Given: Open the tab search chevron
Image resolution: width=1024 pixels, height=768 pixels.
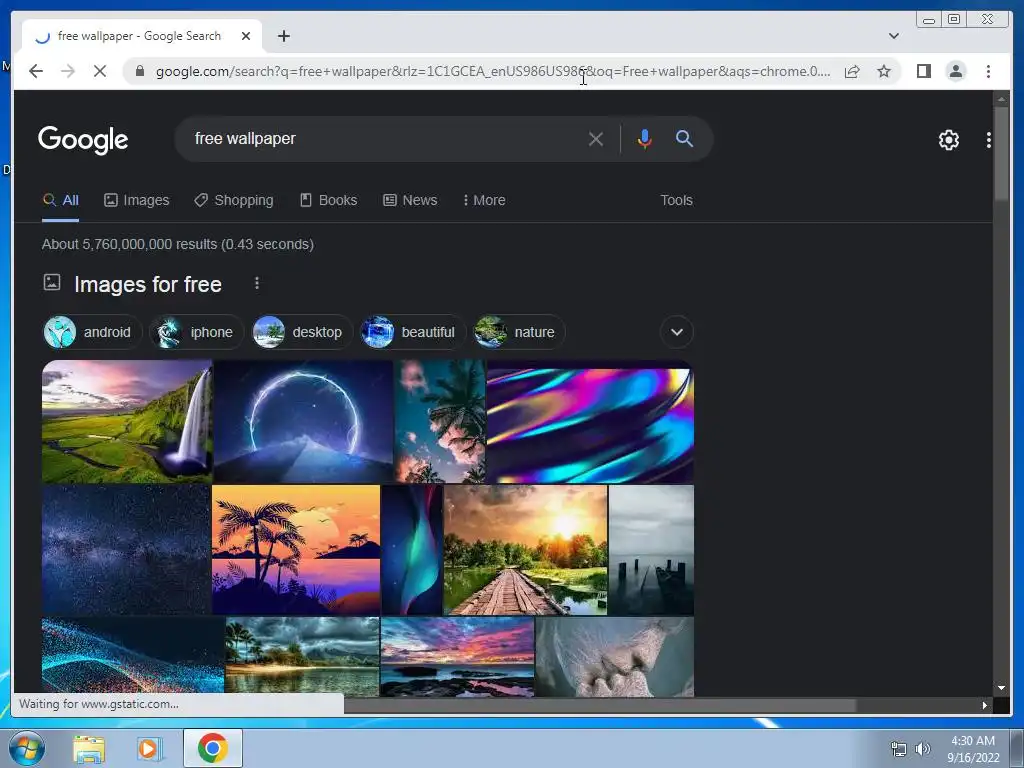Looking at the screenshot, I should pos(894,36).
